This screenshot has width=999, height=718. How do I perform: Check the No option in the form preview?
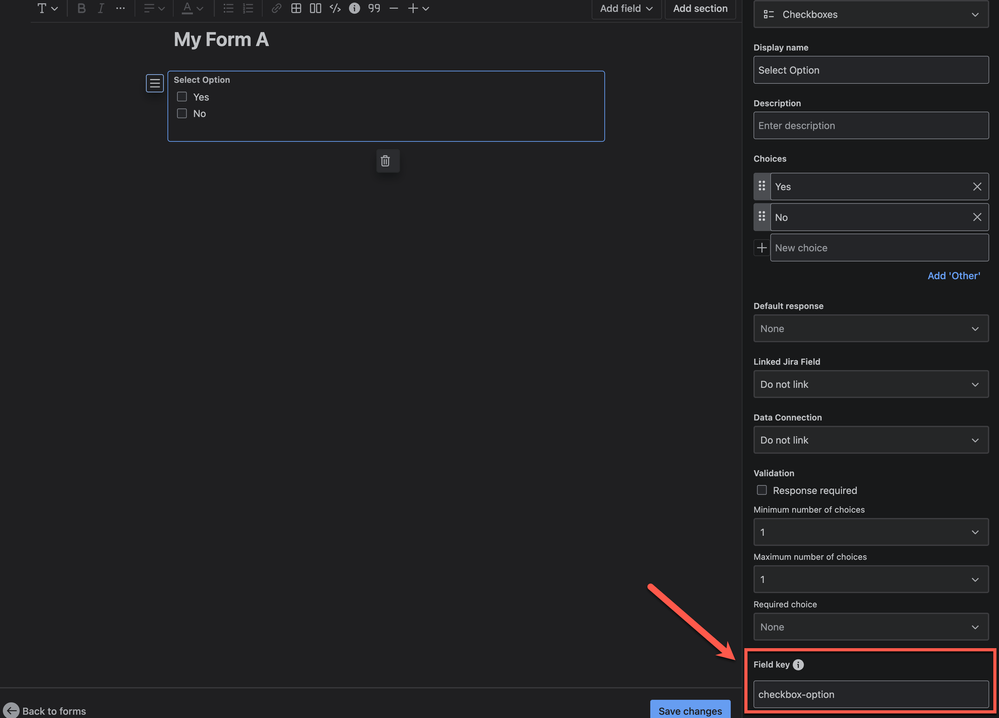coord(182,113)
